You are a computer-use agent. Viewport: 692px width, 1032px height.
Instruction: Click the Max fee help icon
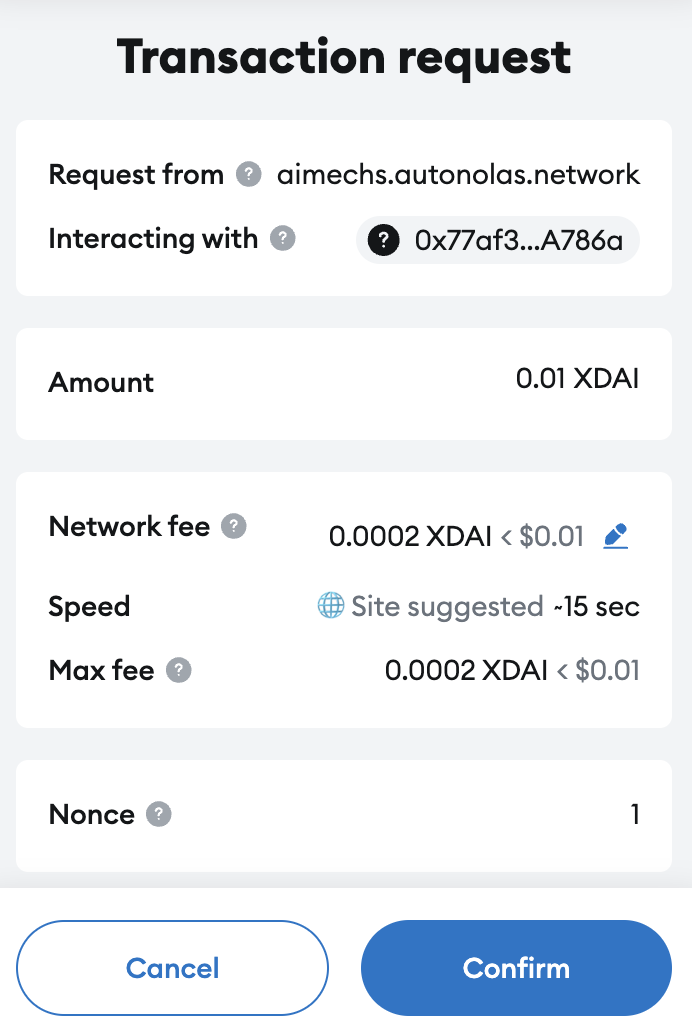pos(178,671)
